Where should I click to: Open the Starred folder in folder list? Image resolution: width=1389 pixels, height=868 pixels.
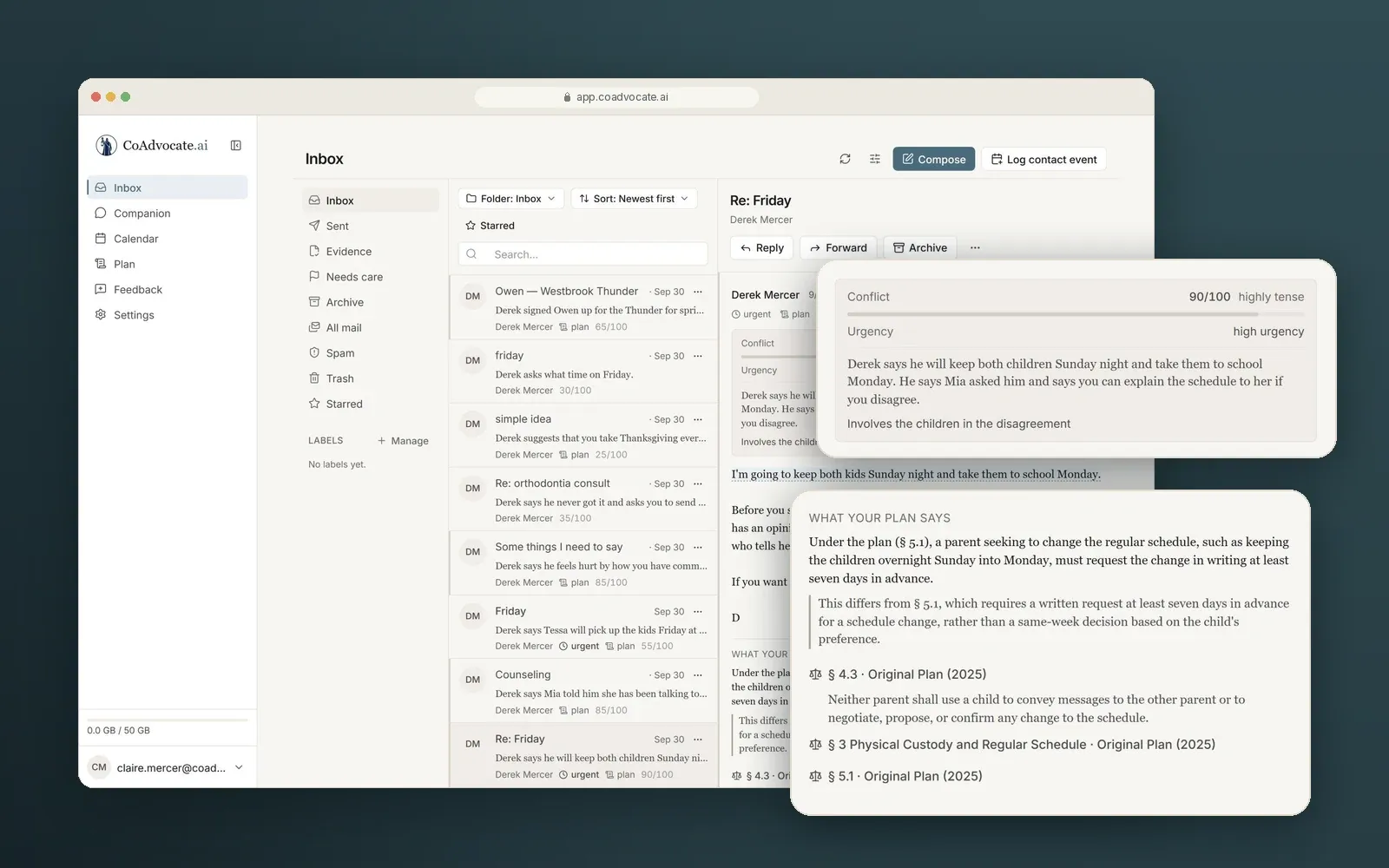click(371, 404)
